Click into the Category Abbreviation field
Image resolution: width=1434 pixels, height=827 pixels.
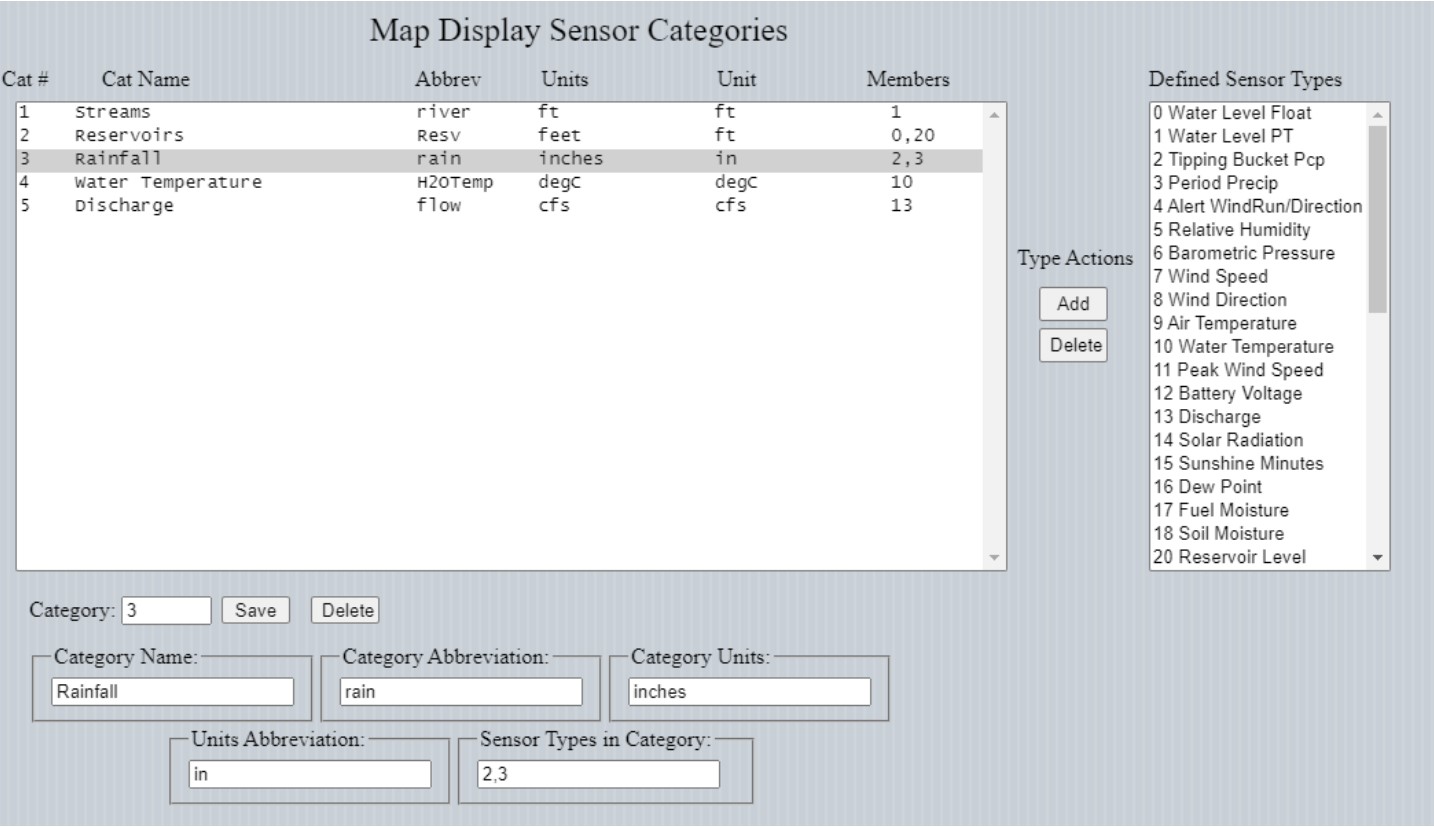(x=460, y=692)
